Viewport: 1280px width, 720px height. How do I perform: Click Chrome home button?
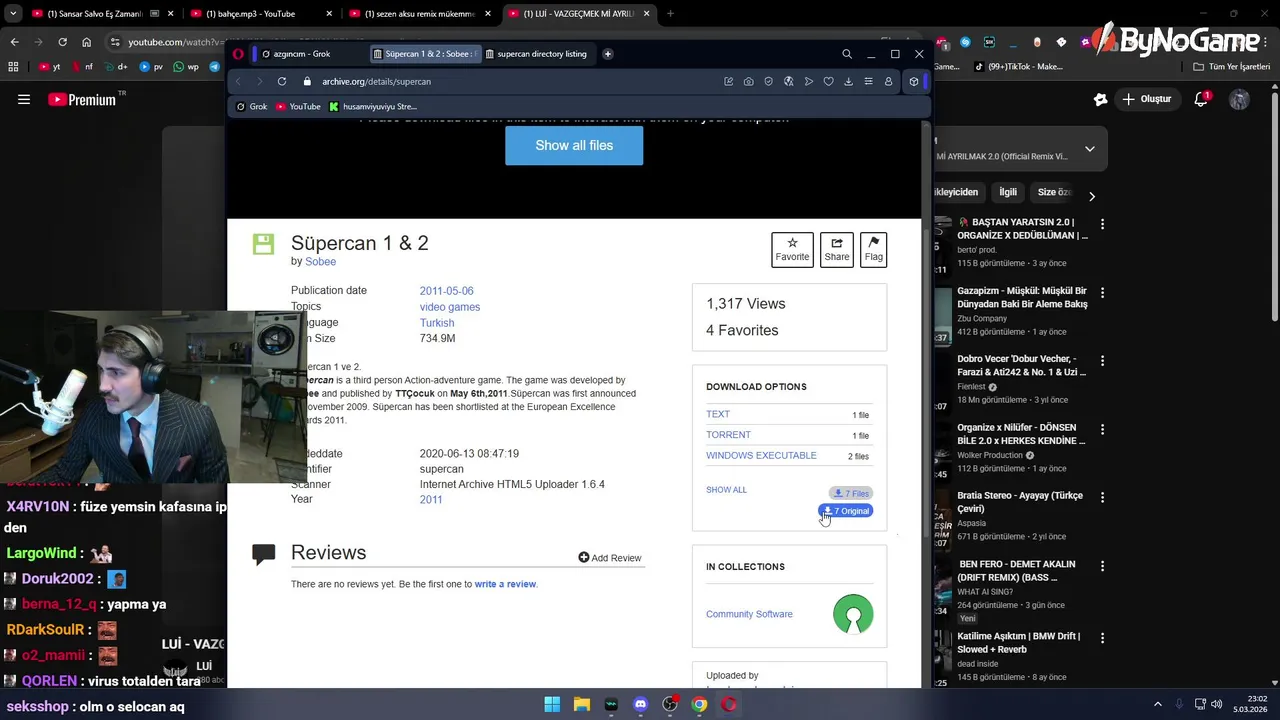[x=86, y=42]
